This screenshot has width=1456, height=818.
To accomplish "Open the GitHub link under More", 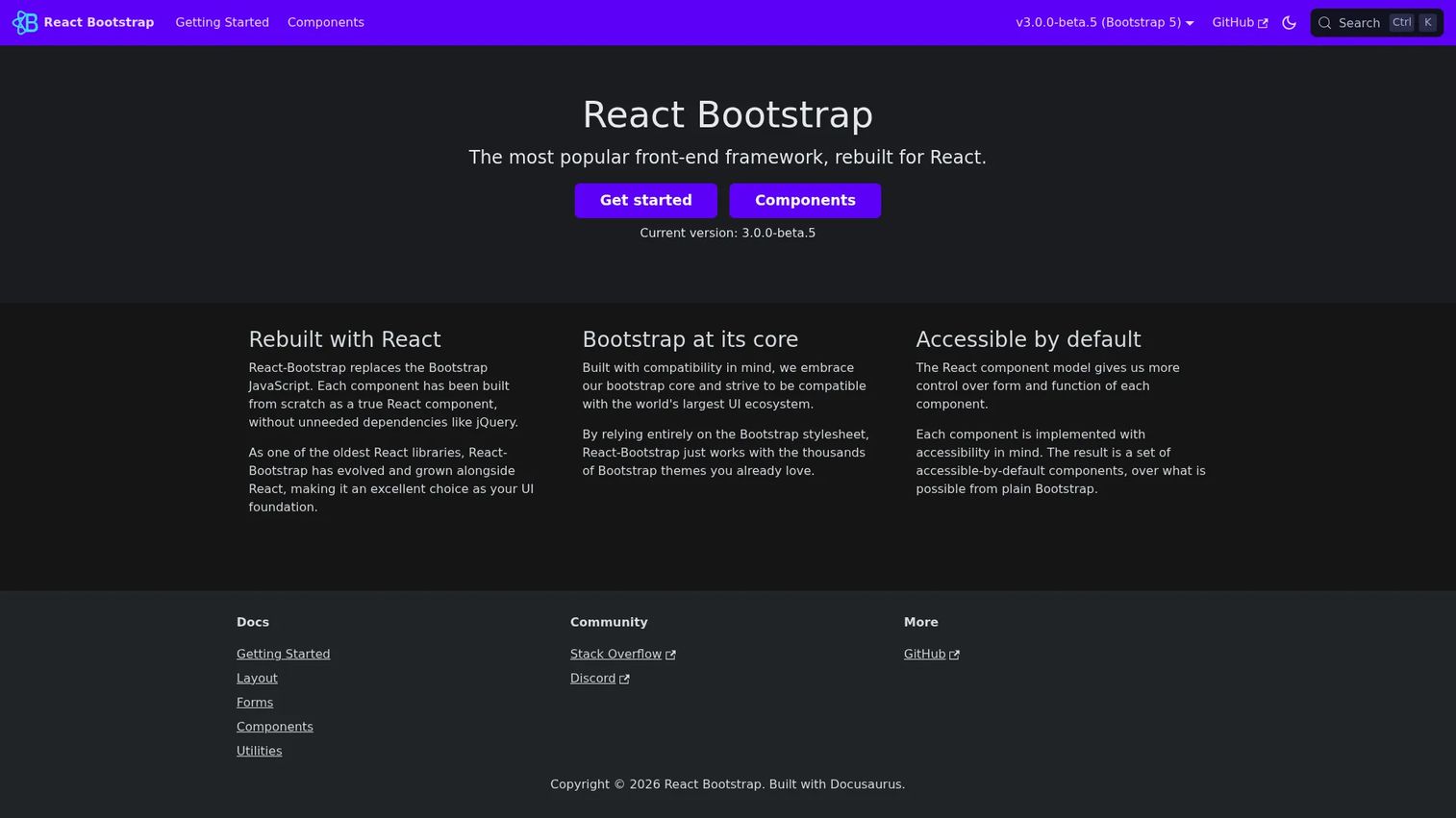I will (x=932, y=655).
